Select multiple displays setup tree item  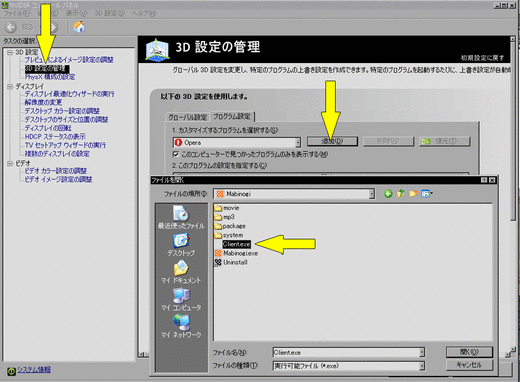[57, 154]
